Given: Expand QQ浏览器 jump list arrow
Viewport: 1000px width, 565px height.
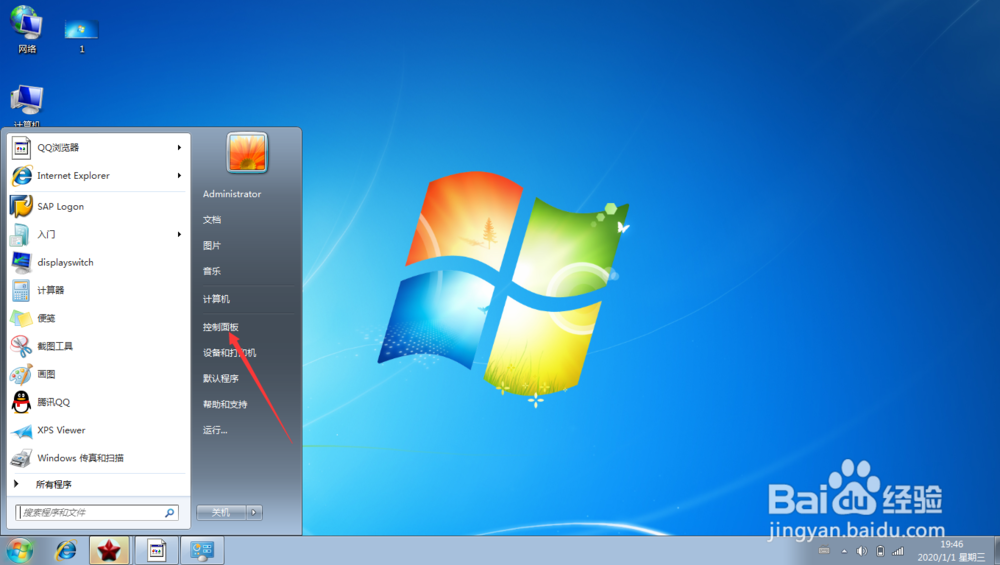Looking at the screenshot, I should click(x=179, y=147).
